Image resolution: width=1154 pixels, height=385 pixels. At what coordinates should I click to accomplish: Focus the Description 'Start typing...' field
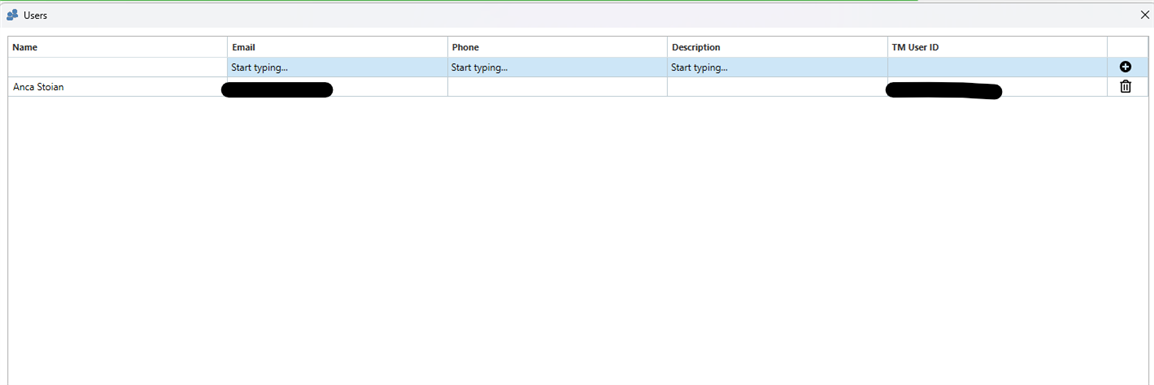[x=777, y=68]
